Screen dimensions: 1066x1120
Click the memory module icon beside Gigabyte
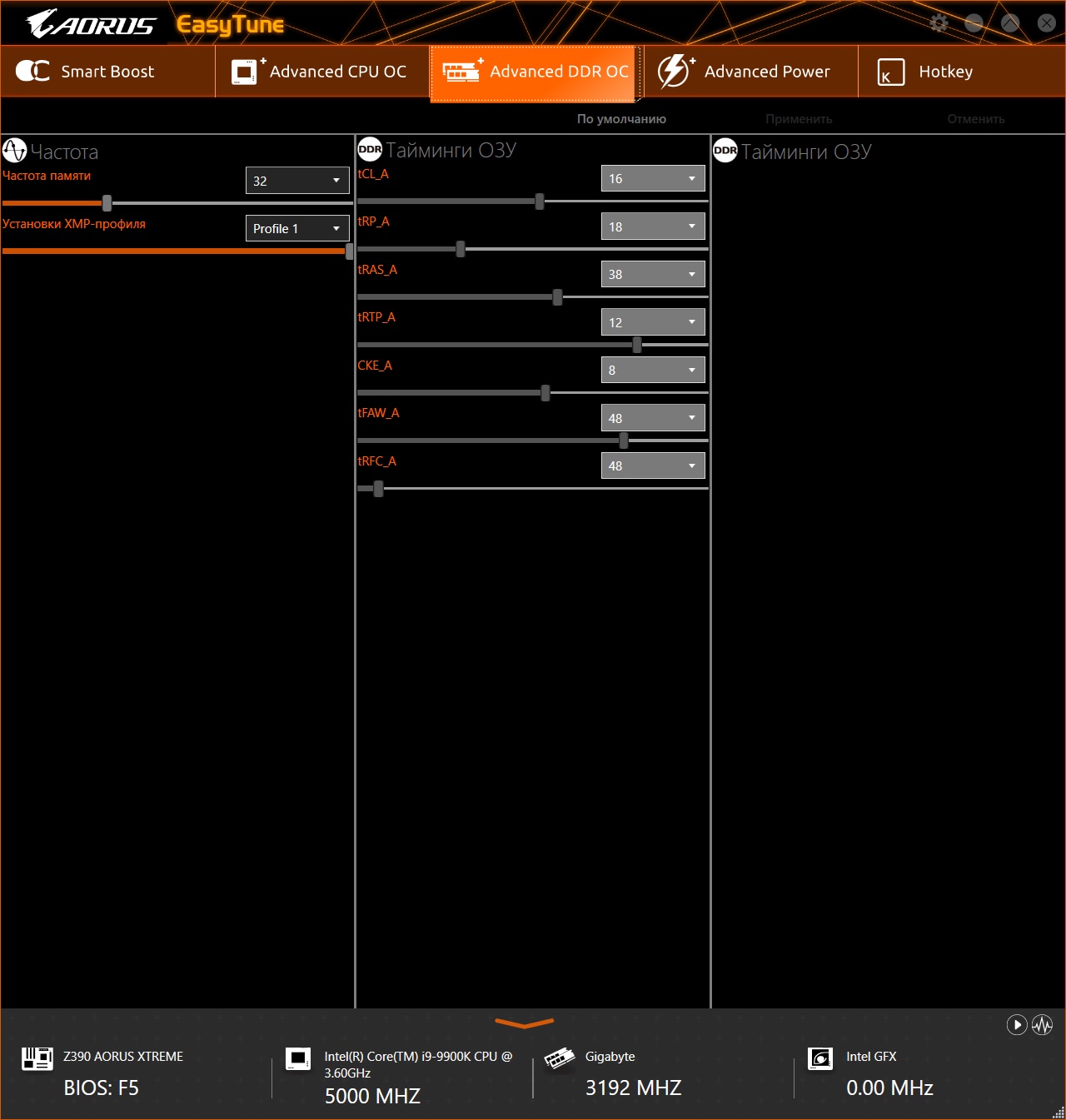(560, 1058)
